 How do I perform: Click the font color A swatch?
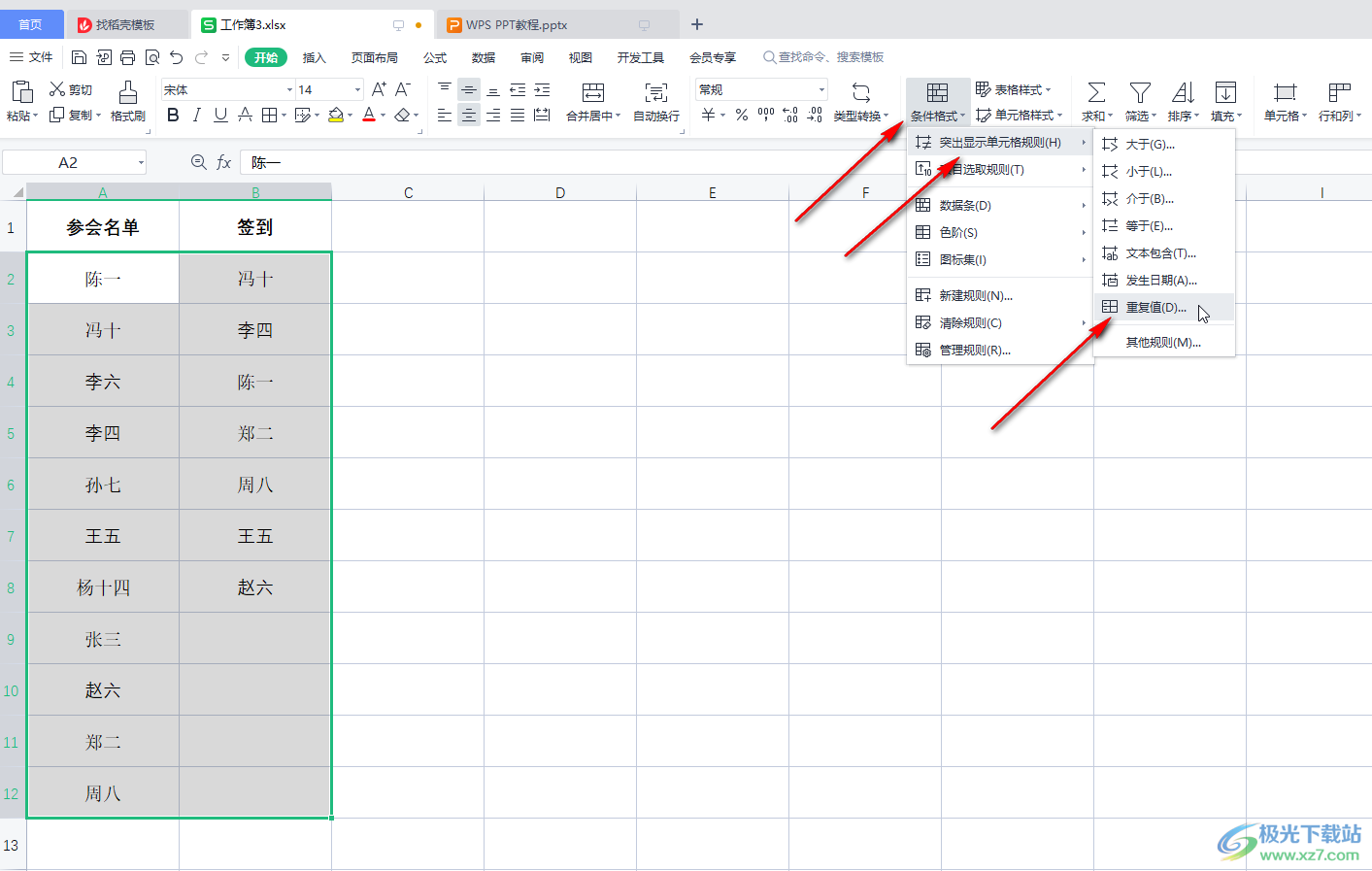369,116
